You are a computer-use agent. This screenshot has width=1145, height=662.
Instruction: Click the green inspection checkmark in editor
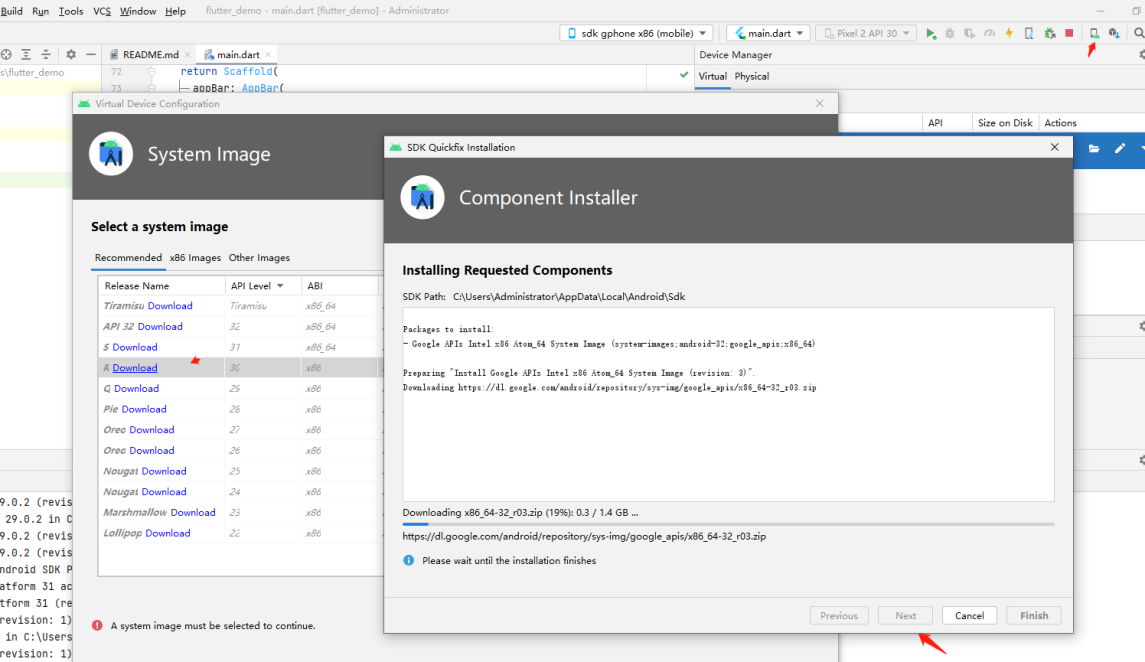click(x=683, y=74)
